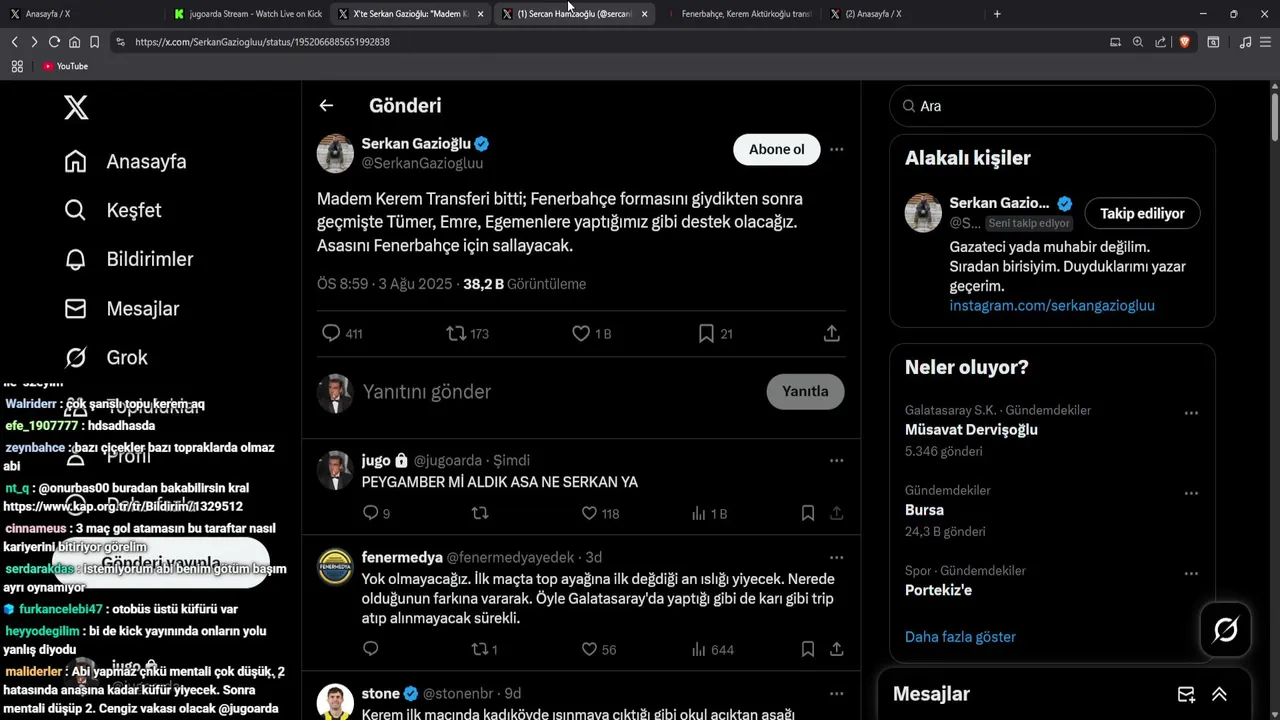
Task: Bookmark jugo's reply
Action: (x=807, y=513)
